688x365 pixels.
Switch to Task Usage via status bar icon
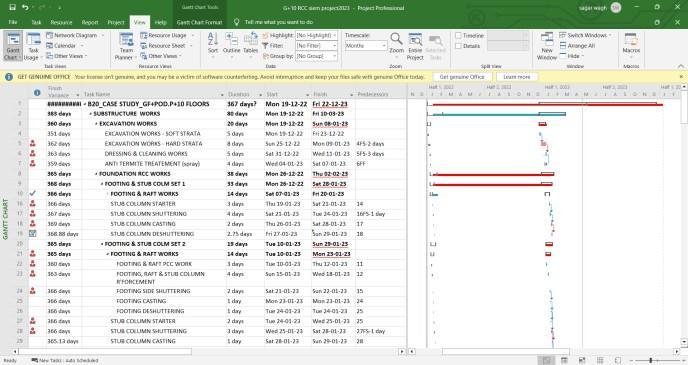564,361
